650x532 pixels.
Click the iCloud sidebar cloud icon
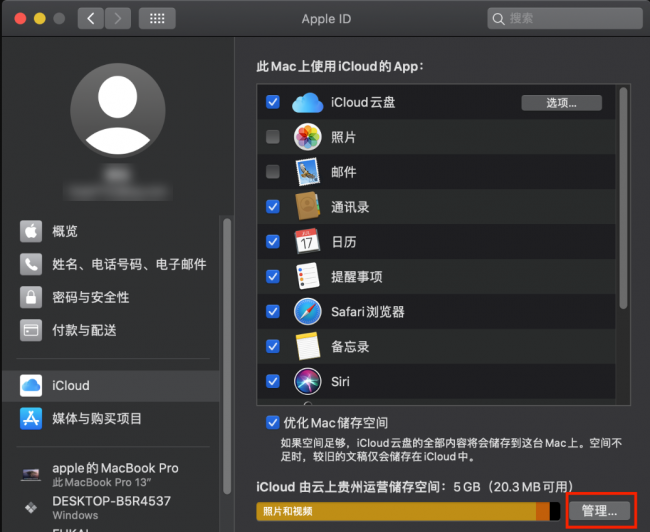(x=31, y=386)
